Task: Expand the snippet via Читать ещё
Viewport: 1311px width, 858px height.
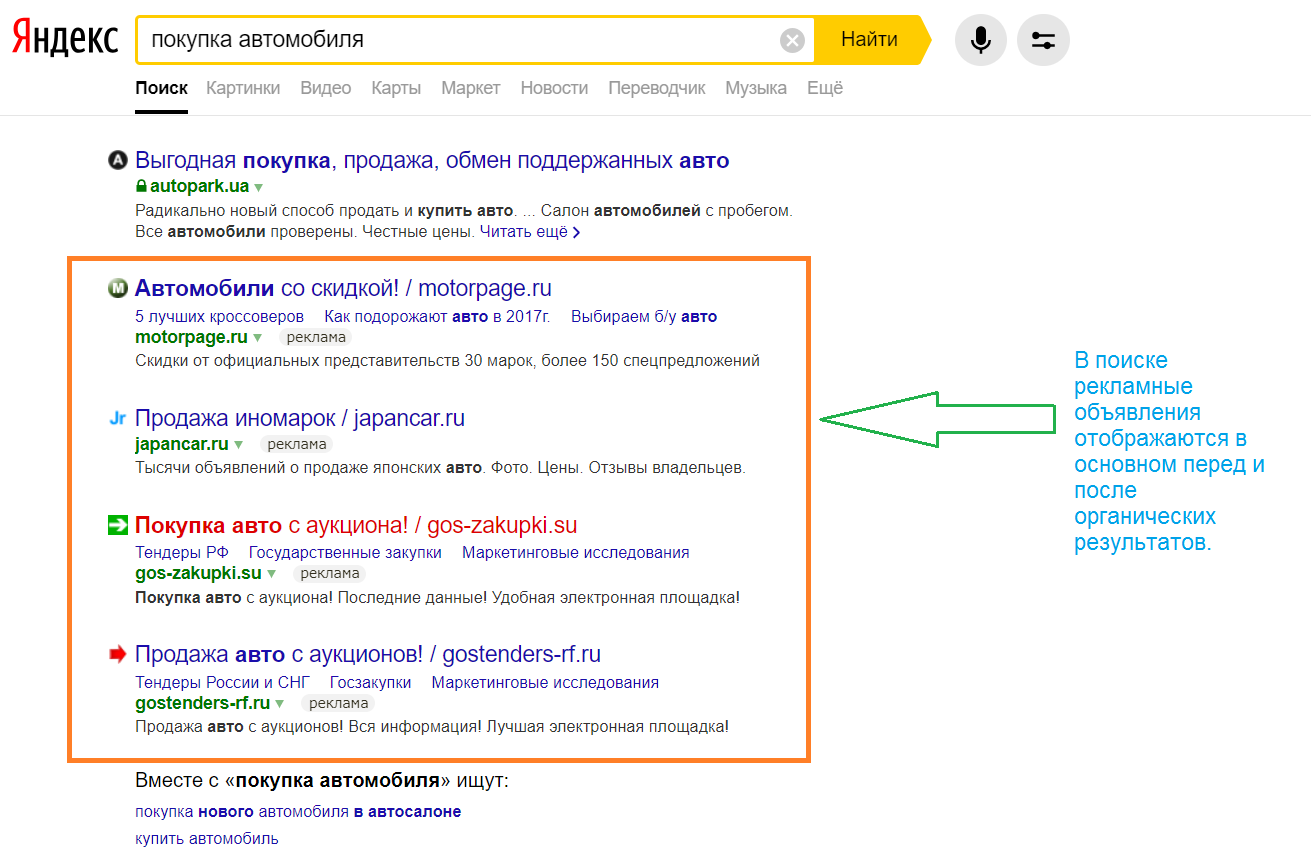Action: click(x=530, y=231)
